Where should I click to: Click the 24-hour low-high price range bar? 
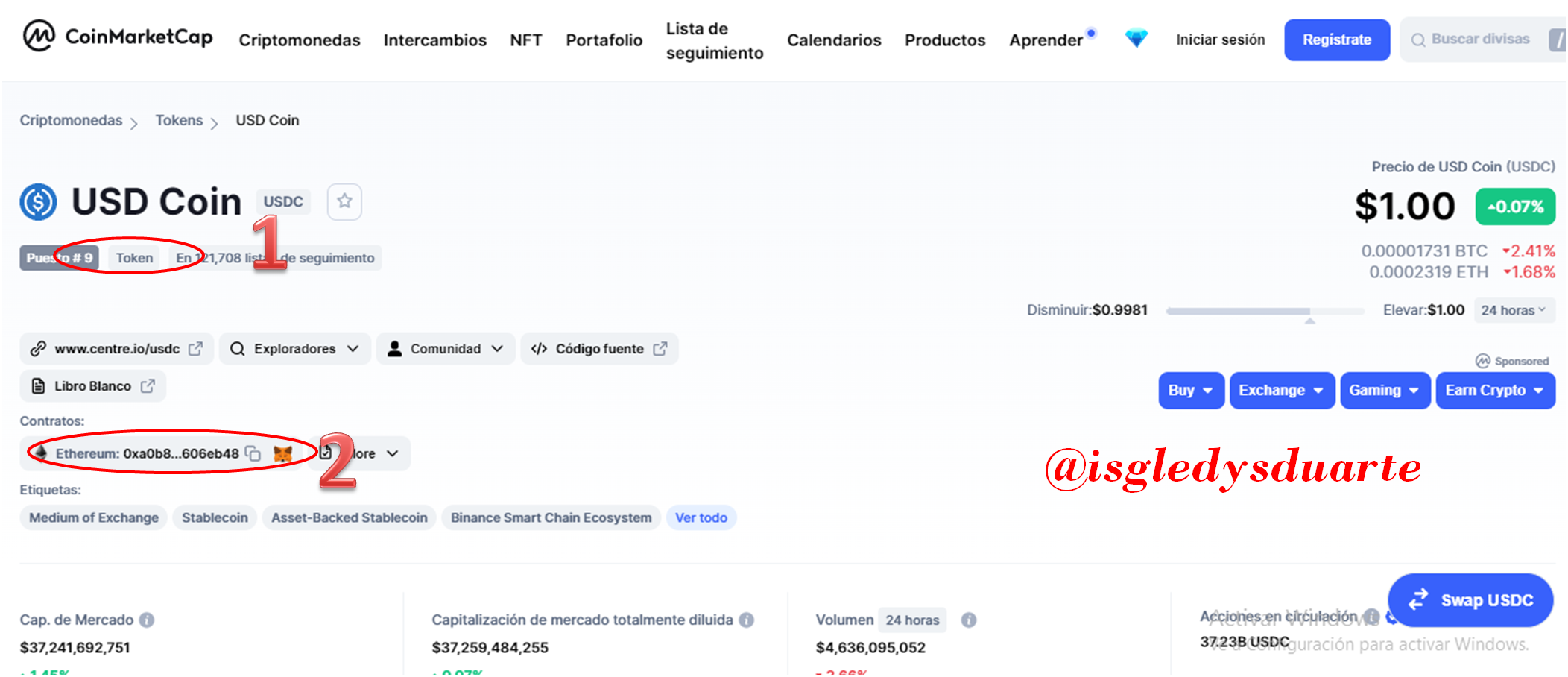[x=1265, y=311]
